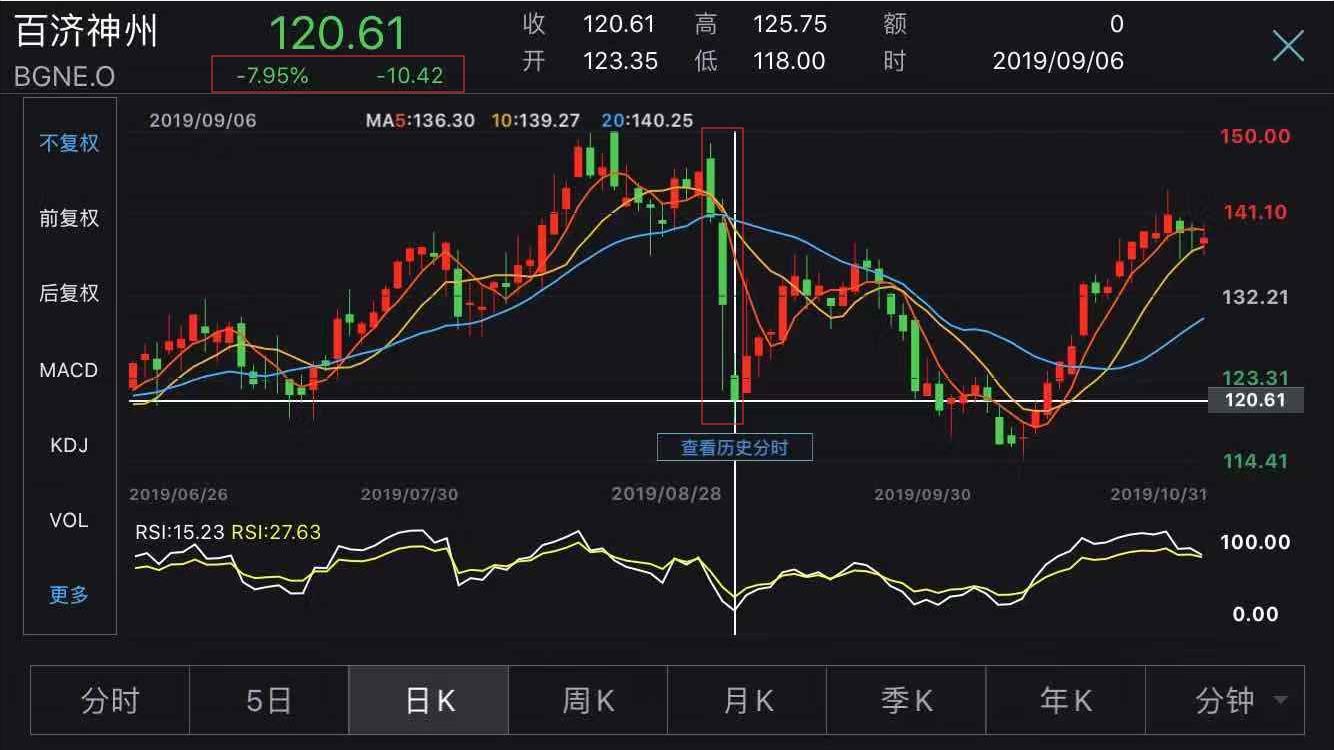1334x750 pixels.
Task: Click the ticker BGNE.O
Action: [x=65, y=76]
